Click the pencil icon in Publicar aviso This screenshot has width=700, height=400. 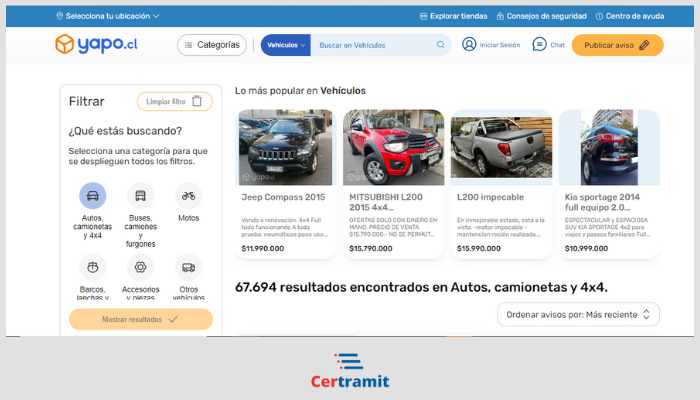[644, 45]
